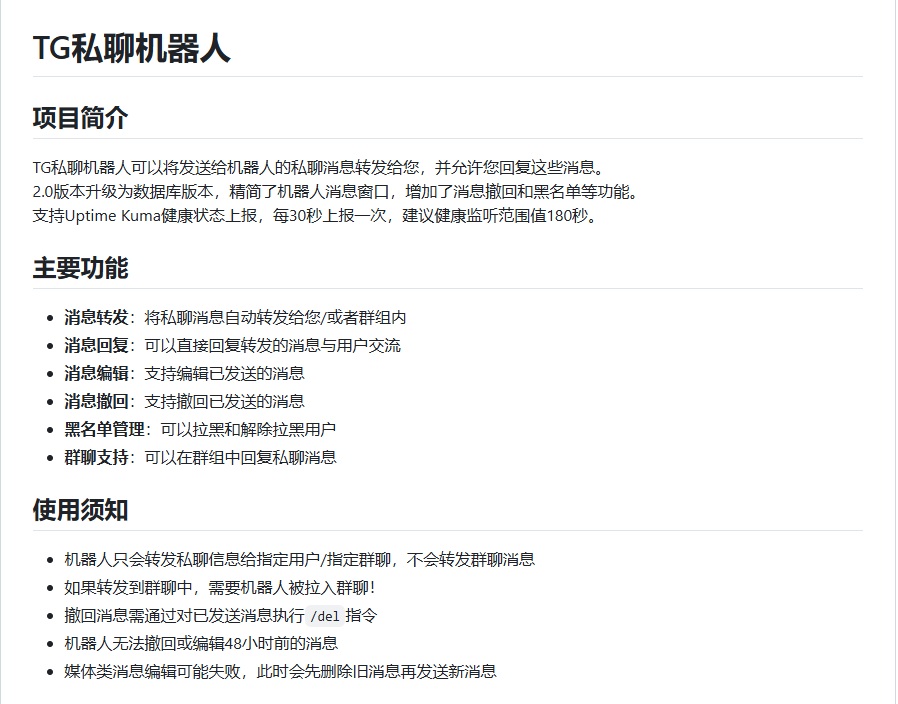The image size is (898, 704).
Task: Click the bullet 媒体类消息编辑可能失败
Action: click(280, 672)
